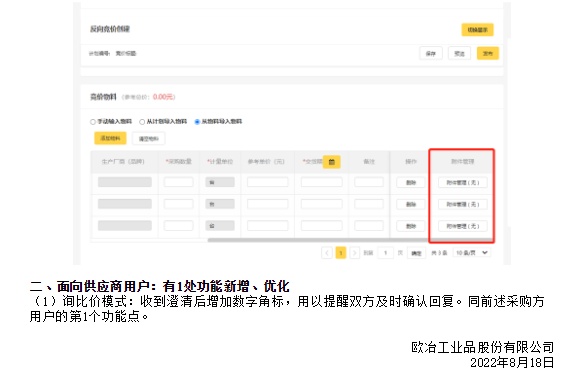Click the 计量单位 column header
Screen dimensions: 584x371
(220, 162)
